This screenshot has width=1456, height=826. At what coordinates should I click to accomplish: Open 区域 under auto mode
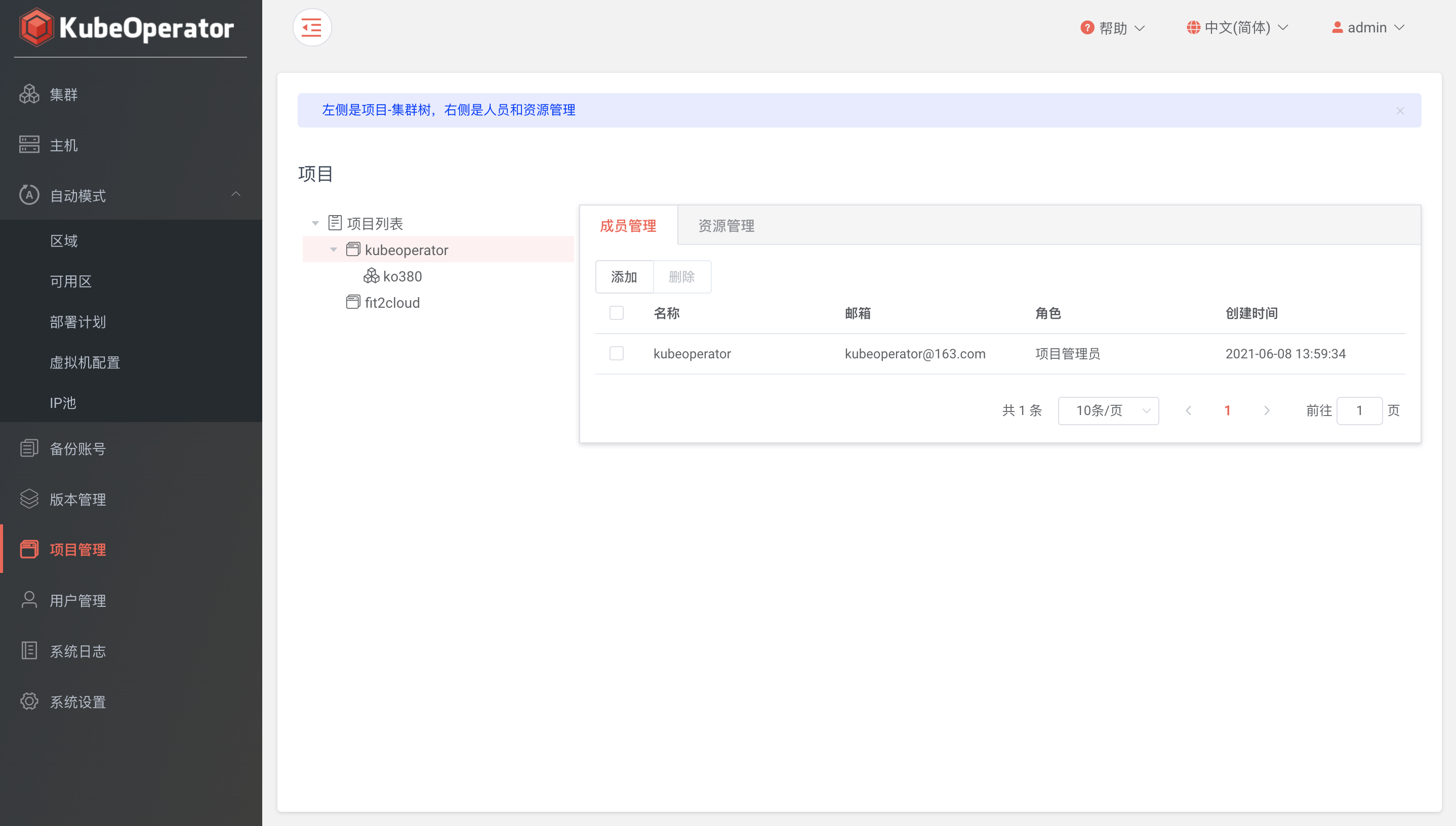coord(131,240)
